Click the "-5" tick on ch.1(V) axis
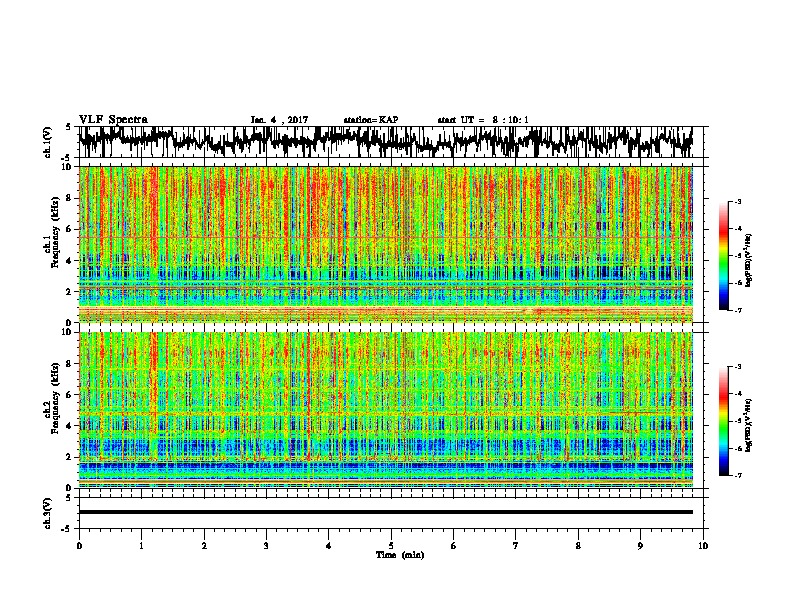Viewport: 792px width, 612px height. pos(67,158)
